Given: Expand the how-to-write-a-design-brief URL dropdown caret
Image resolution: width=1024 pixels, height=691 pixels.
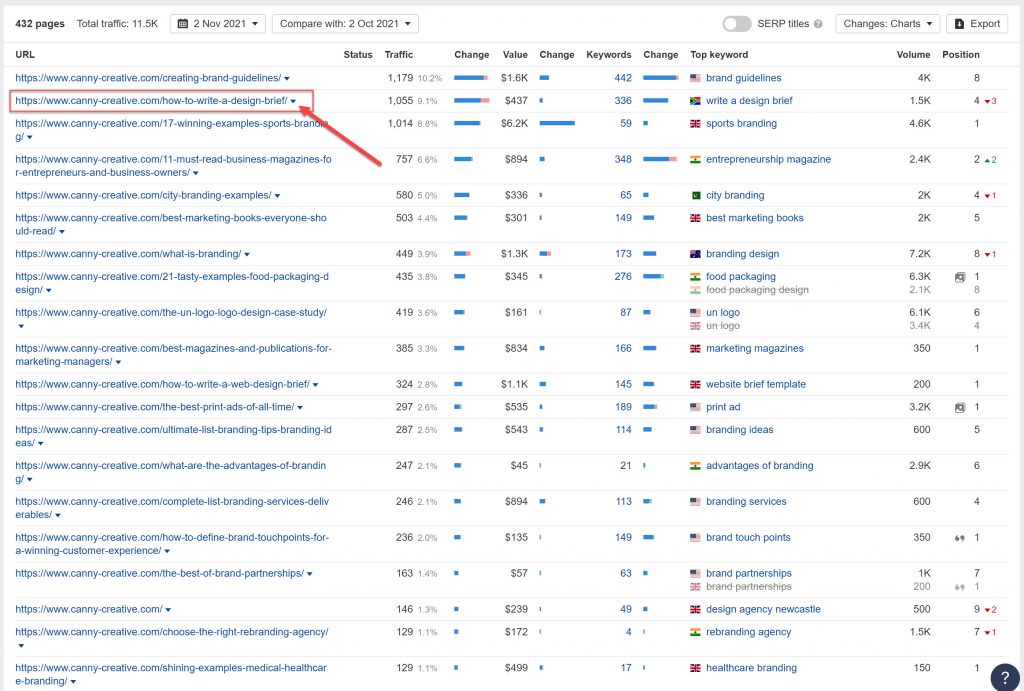Looking at the screenshot, I should click(x=293, y=101).
